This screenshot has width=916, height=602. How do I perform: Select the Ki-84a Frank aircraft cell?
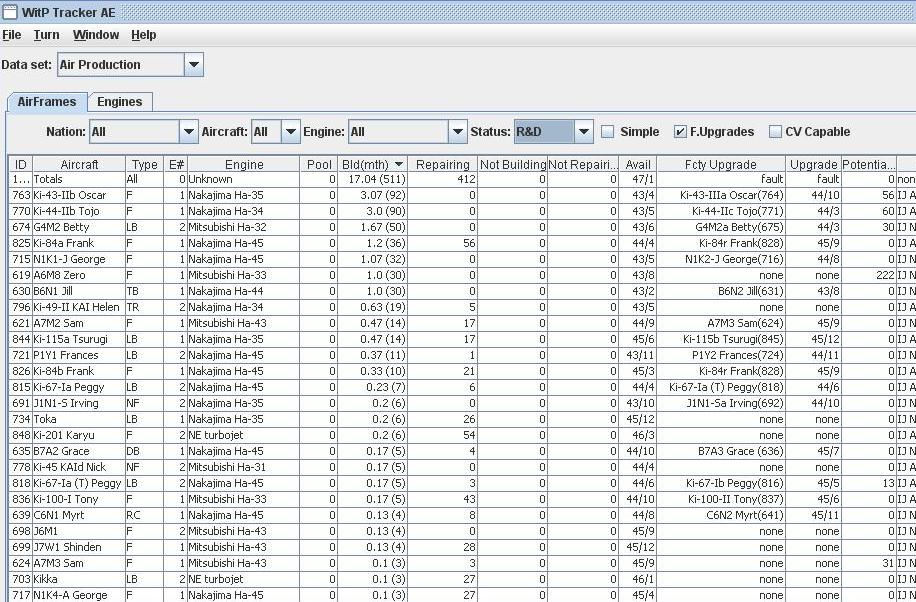(79, 243)
